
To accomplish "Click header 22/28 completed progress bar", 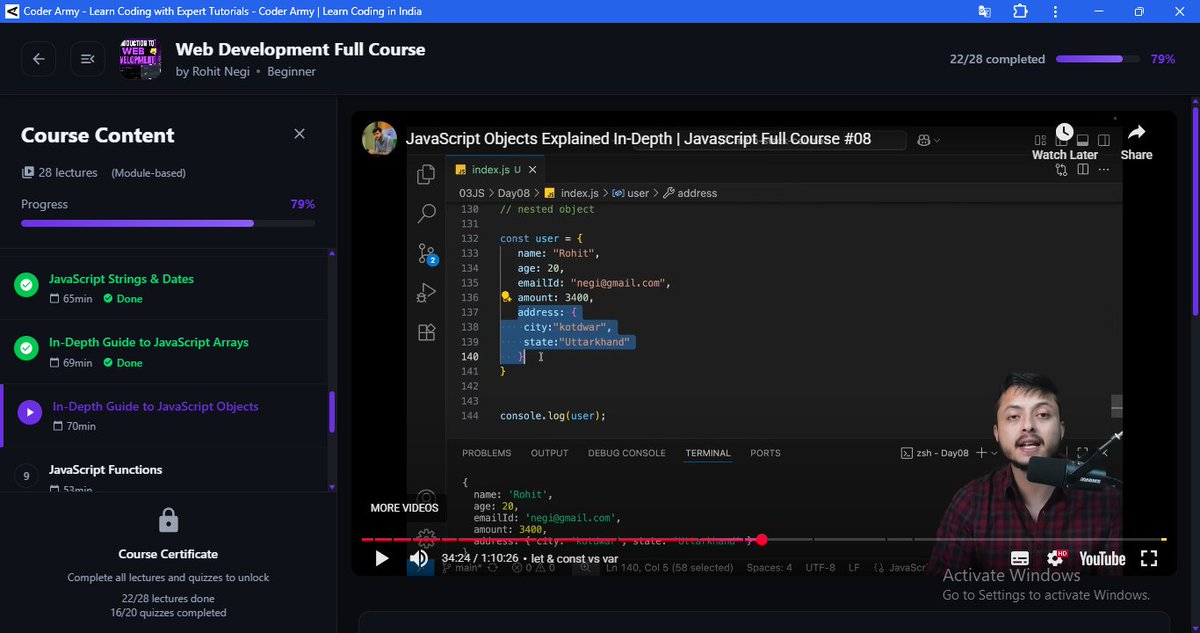I will (x=1096, y=59).
